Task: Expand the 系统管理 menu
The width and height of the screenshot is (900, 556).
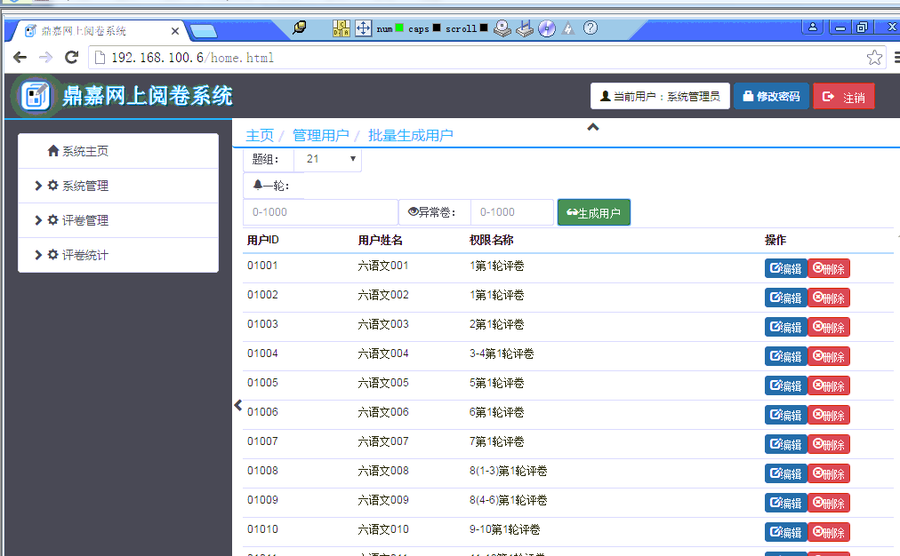Action: [118, 185]
